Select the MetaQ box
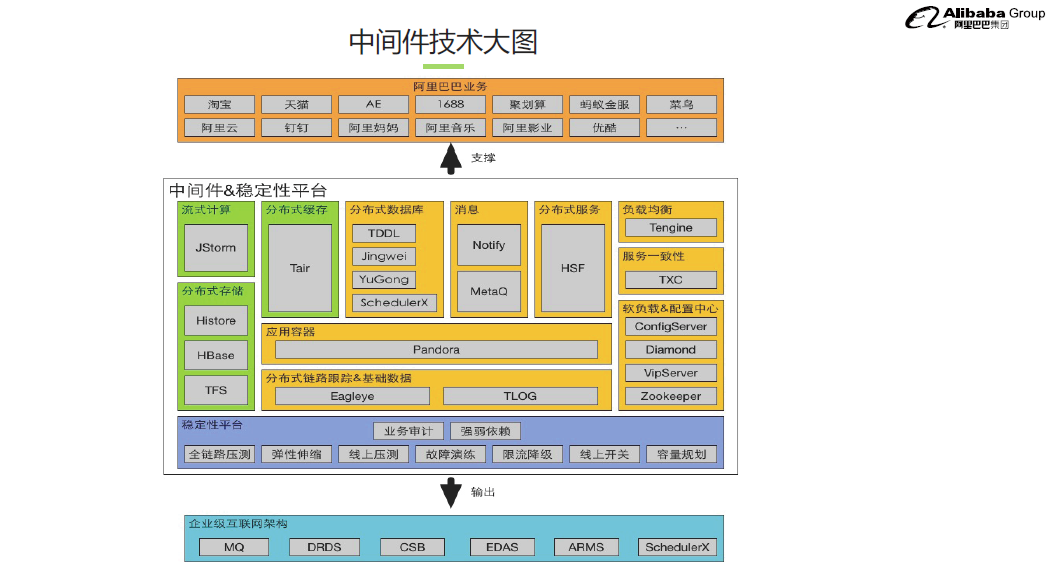Image resolution: width=1063 pixels, height=579 pixels. (489, 291)
